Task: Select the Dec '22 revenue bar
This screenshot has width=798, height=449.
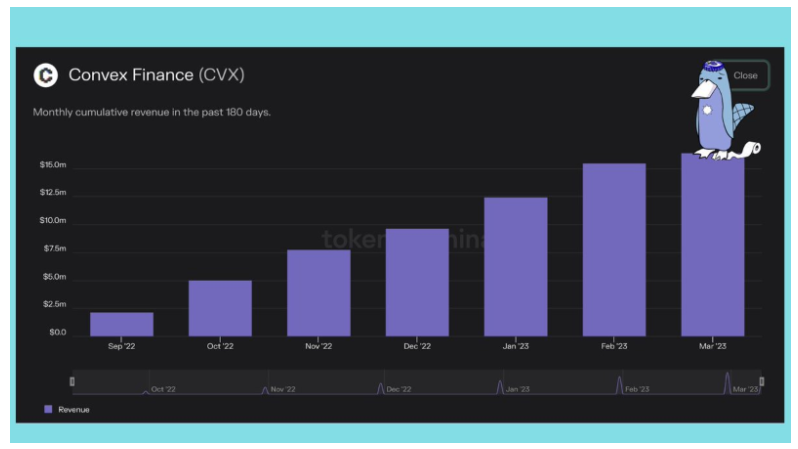Action: point(417,283)
